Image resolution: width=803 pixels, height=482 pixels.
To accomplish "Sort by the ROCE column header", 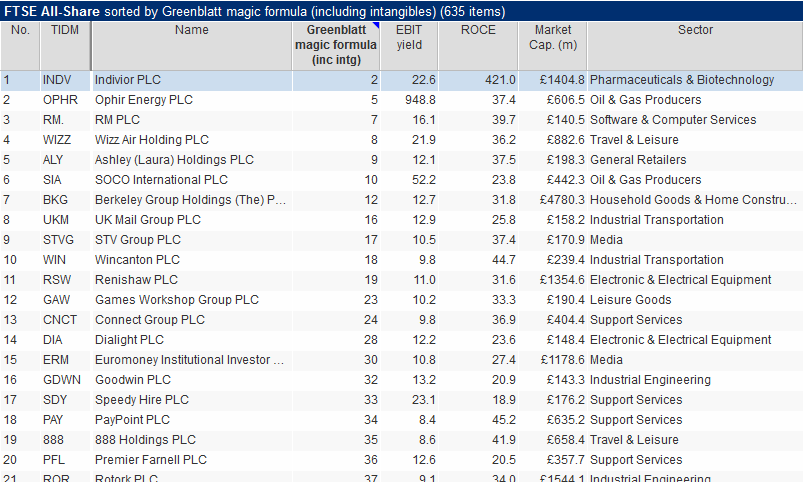I will (x=478, y=46).
